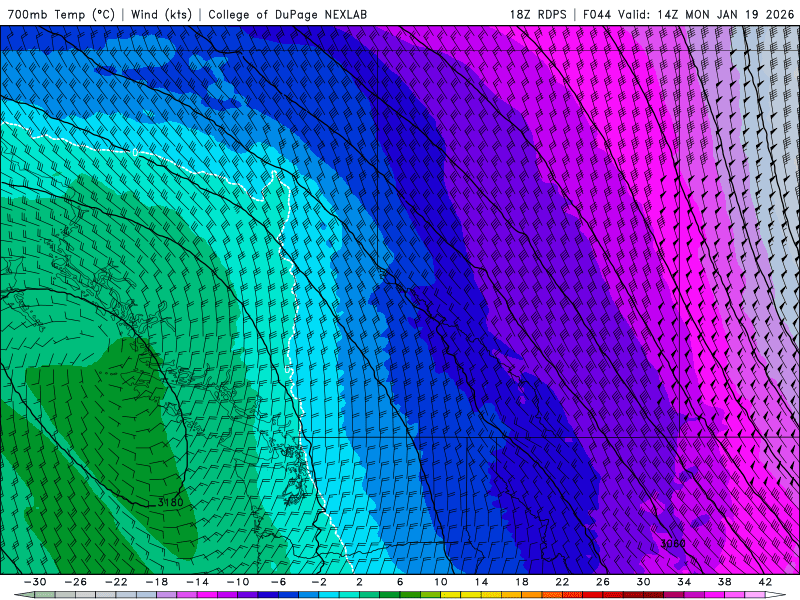800x600 pixels.
Task: Click the "Wind (kts)" header label
Action: click(162, 14)
